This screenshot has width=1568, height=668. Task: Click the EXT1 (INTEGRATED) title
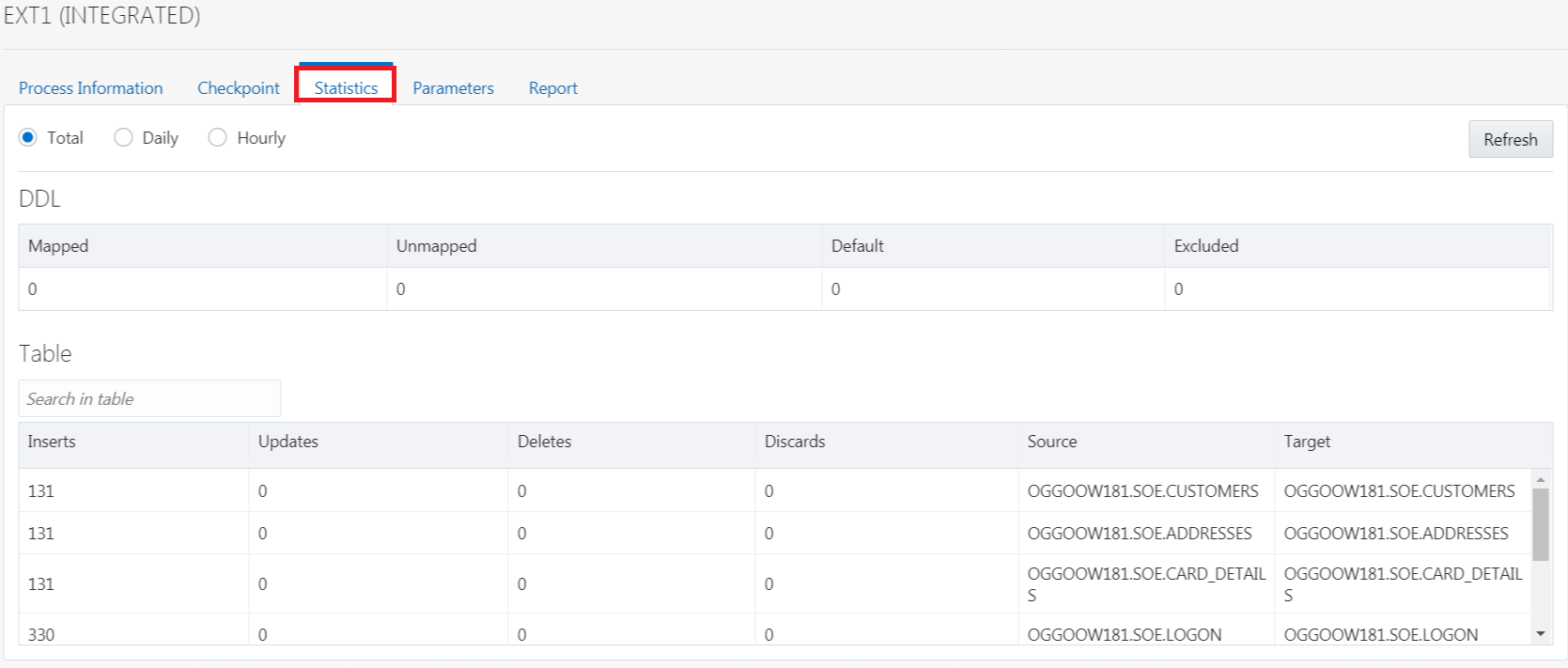point(101,15)
